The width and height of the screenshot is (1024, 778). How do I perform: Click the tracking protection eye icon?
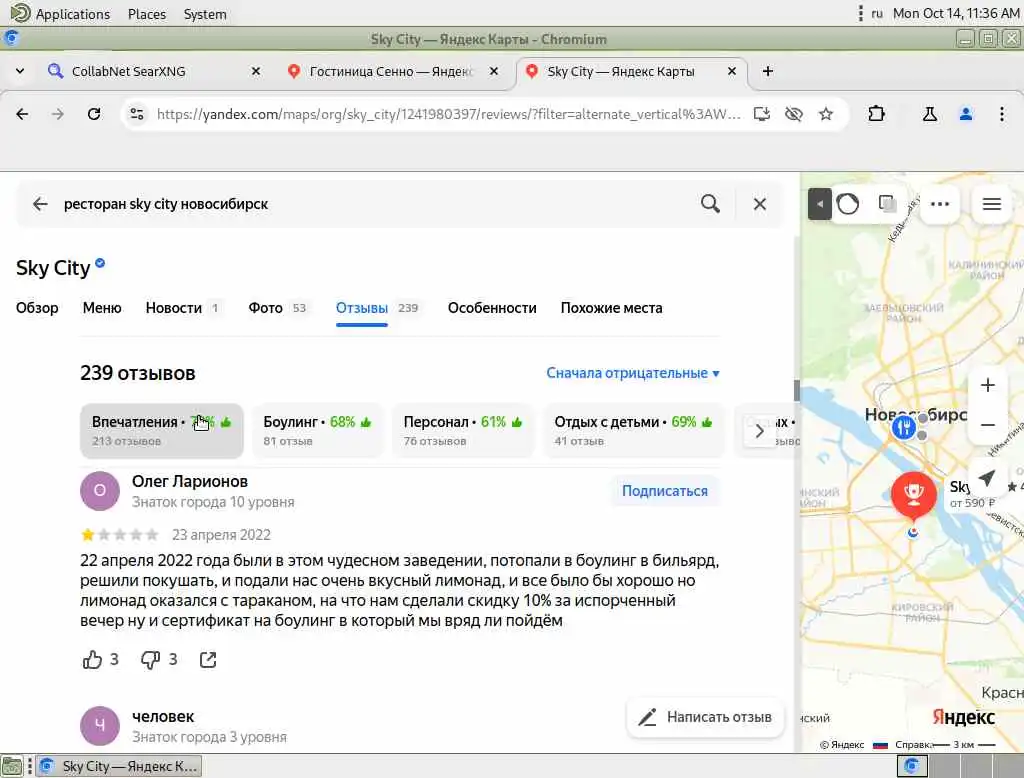click(793, 114)
